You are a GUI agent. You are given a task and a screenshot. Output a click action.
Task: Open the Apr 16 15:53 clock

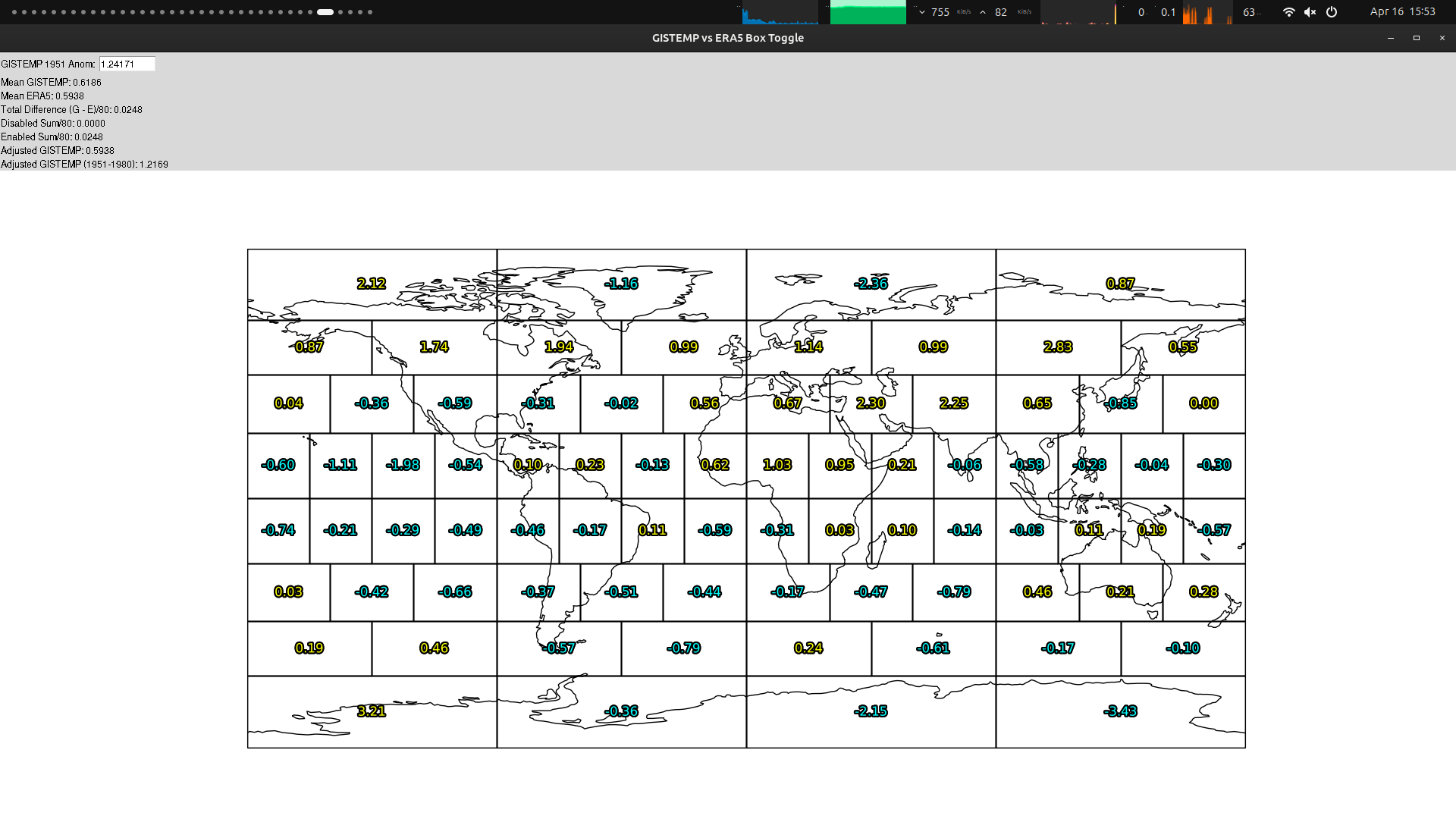pos(1402,12)
